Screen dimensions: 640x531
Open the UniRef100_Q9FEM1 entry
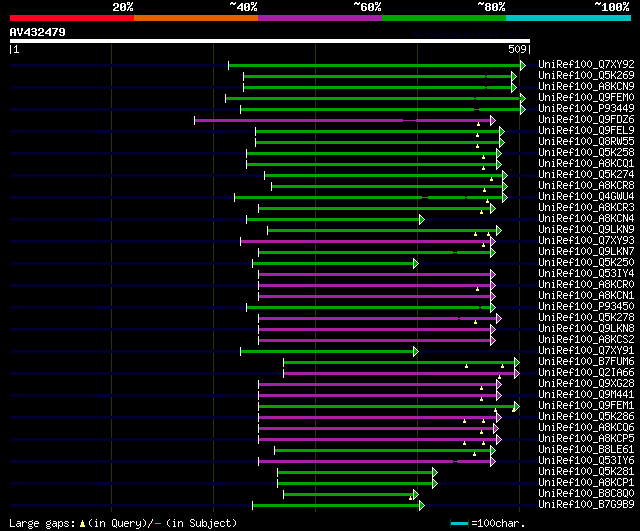click(x=586, y=406)
